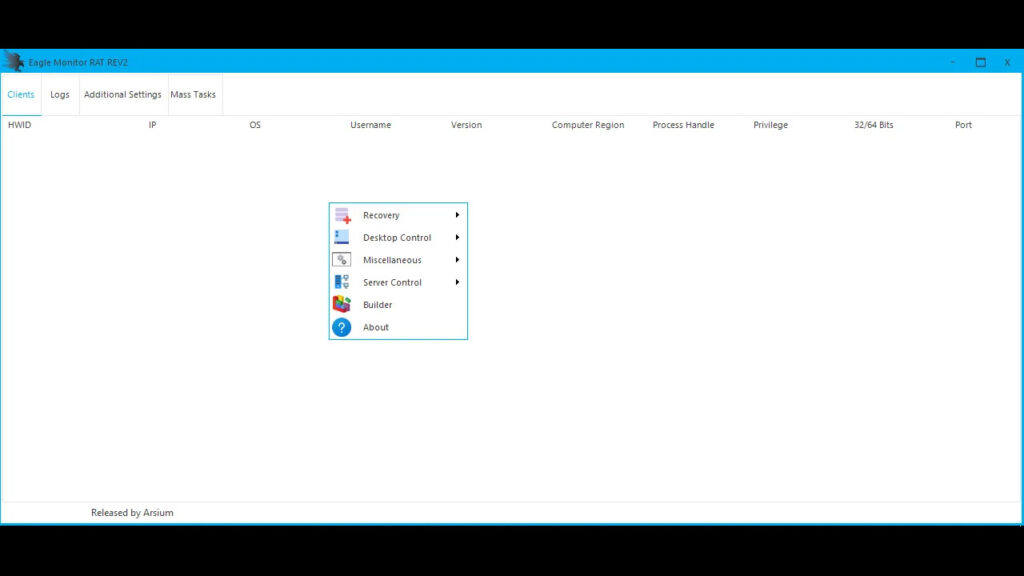Expand the Recovery submenu arrow
The height and width of the screenshot is (576, 1024).
(x=457, y=215)
